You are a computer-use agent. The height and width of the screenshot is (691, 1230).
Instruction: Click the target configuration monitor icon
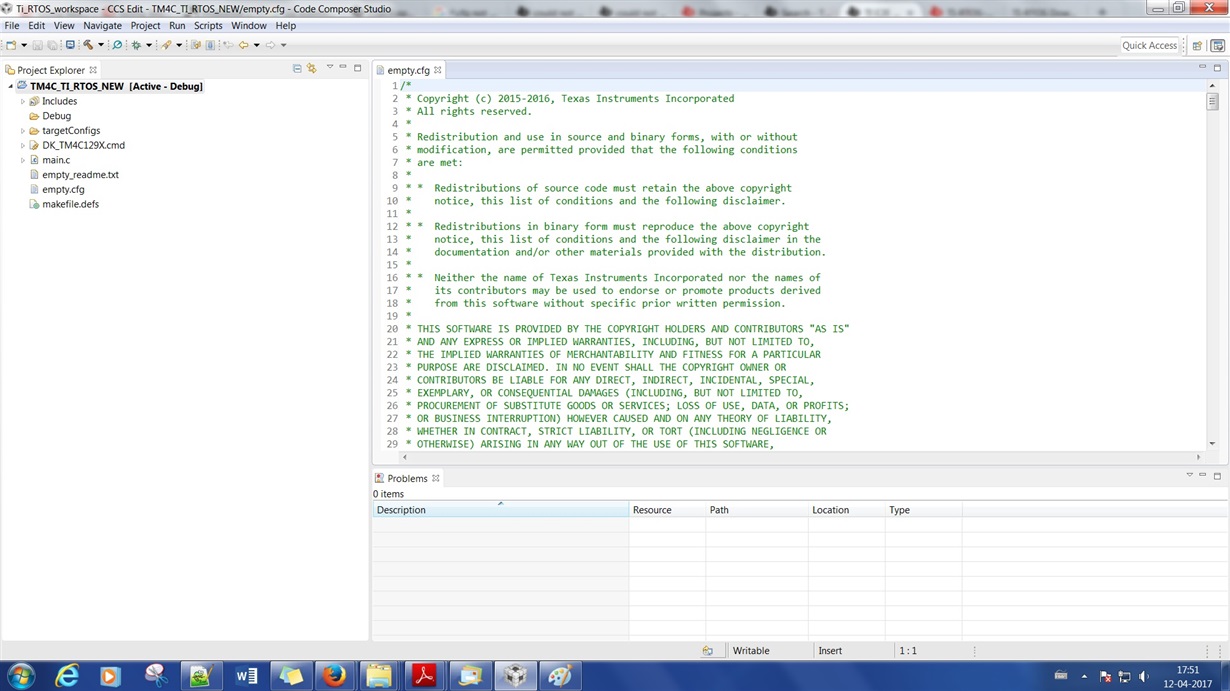[x=70, y=45]
